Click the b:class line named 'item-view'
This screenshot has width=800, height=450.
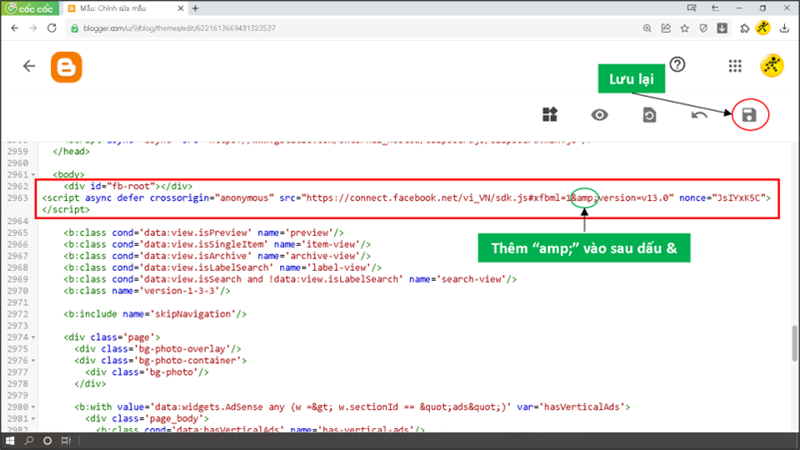click(x=217, y=244)
